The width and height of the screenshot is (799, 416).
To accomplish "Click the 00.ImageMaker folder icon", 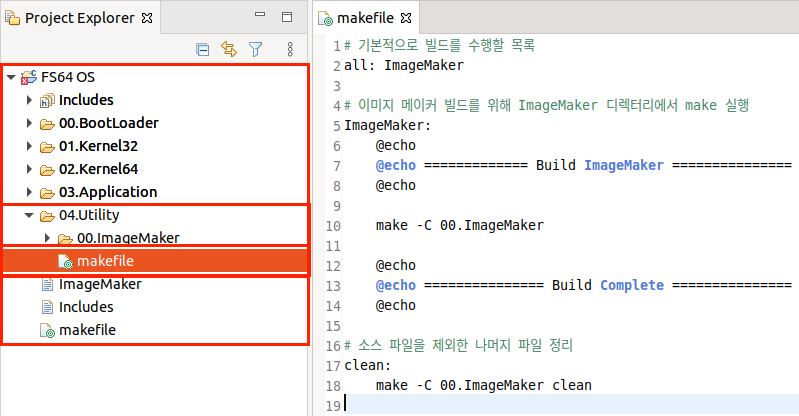I will click(65, 239).
